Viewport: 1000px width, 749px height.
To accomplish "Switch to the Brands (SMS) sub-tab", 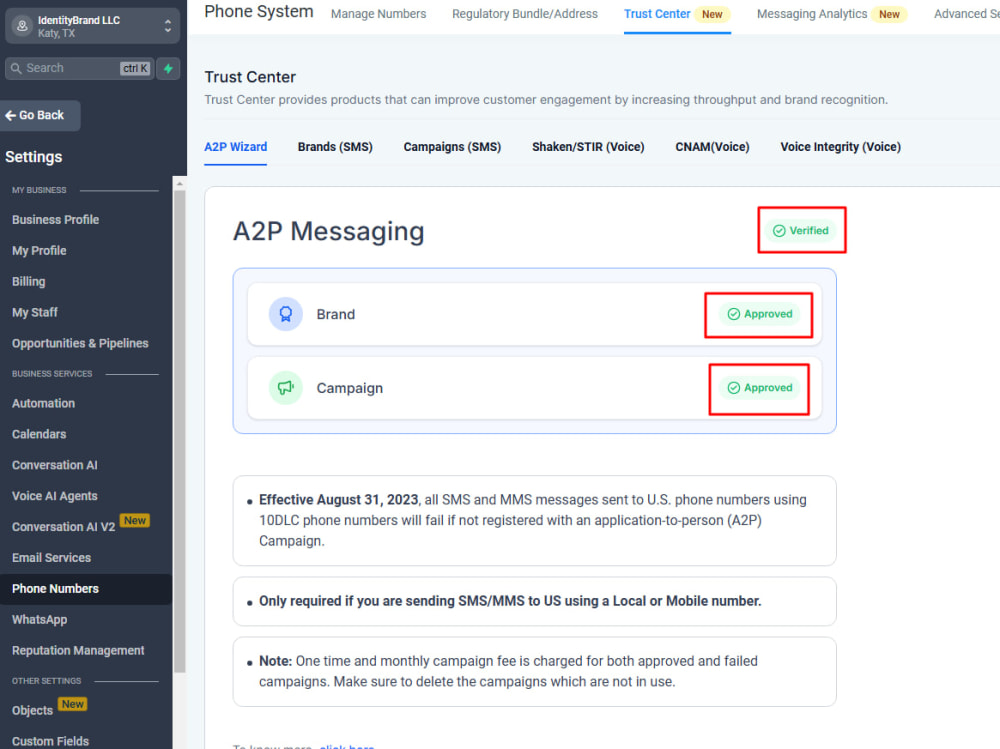I will point(335,147).
